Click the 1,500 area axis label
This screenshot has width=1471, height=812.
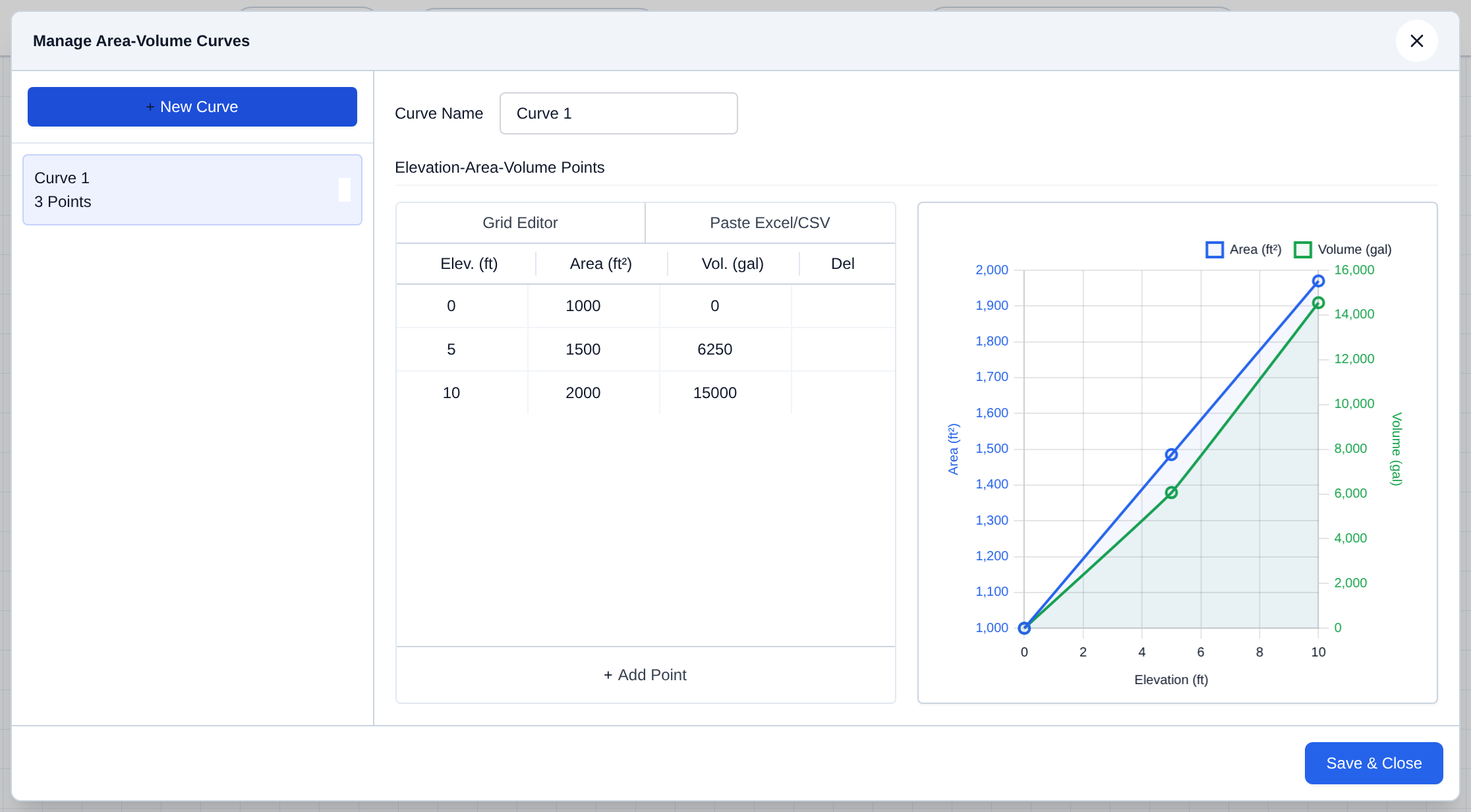[x=992, y=449]
